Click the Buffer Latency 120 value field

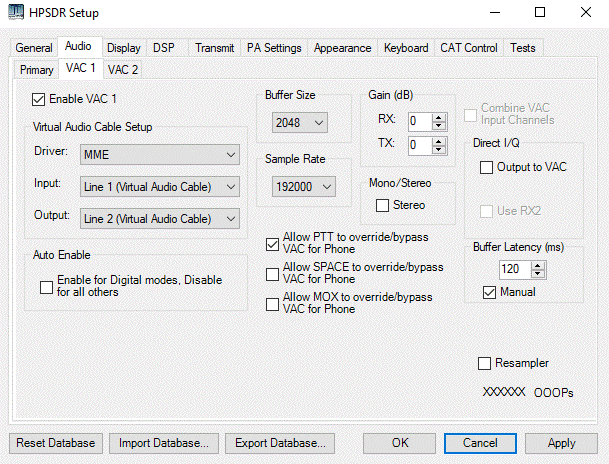pos(515,269)
